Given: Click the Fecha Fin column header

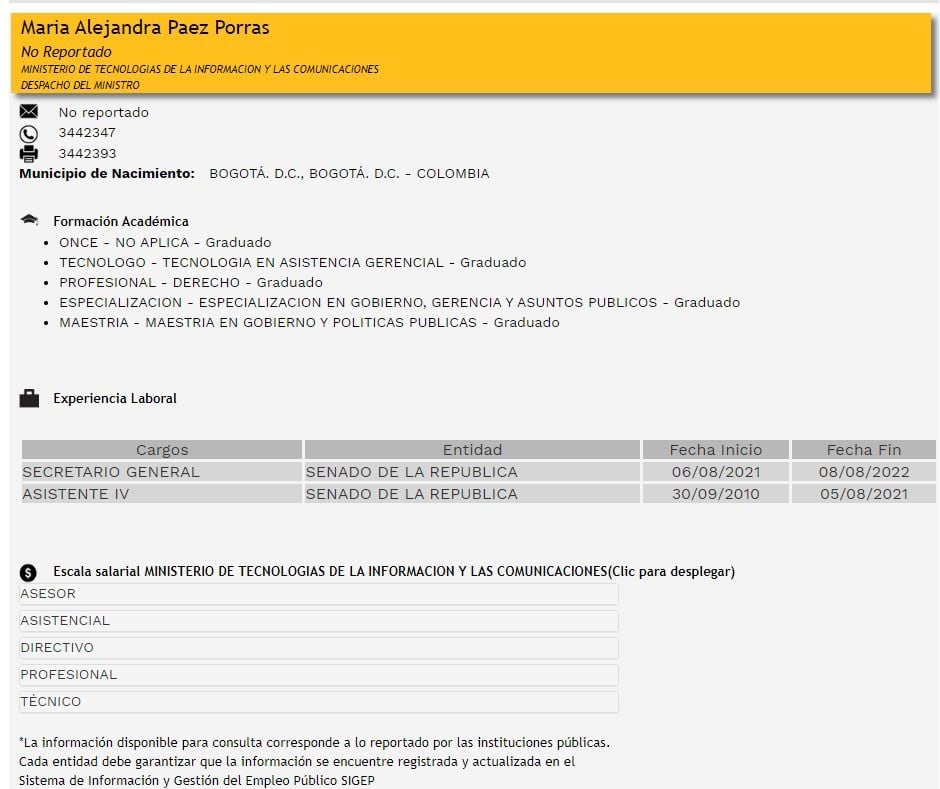Looking at the screenshot, I should tap(863, 450).
